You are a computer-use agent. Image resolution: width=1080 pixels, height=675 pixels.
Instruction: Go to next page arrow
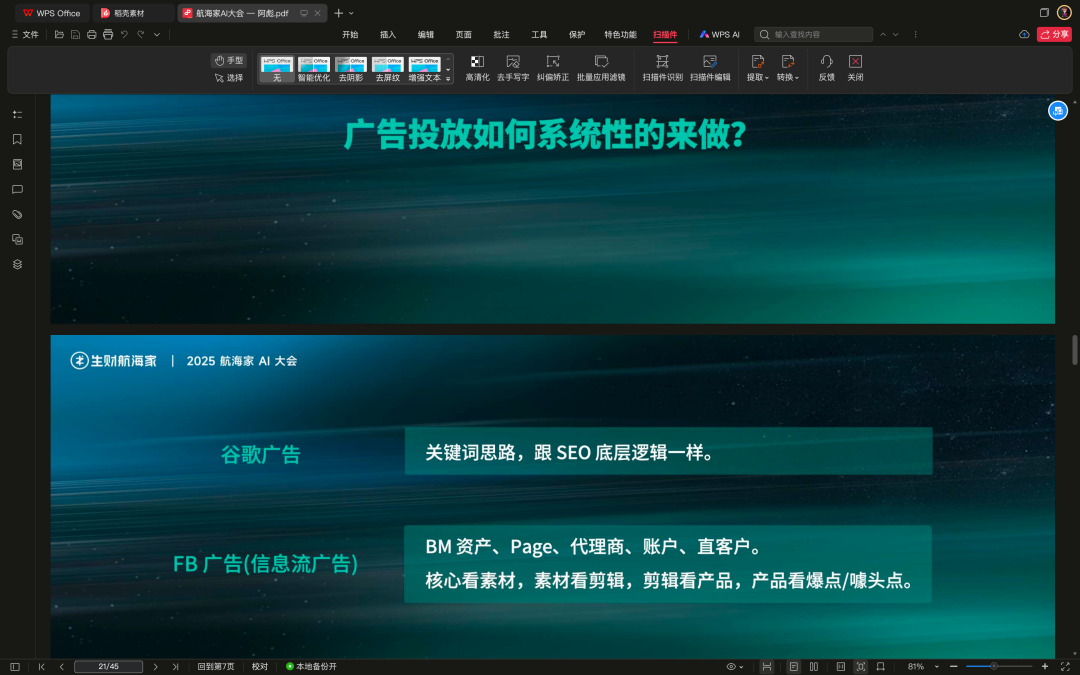pos(155,667)
